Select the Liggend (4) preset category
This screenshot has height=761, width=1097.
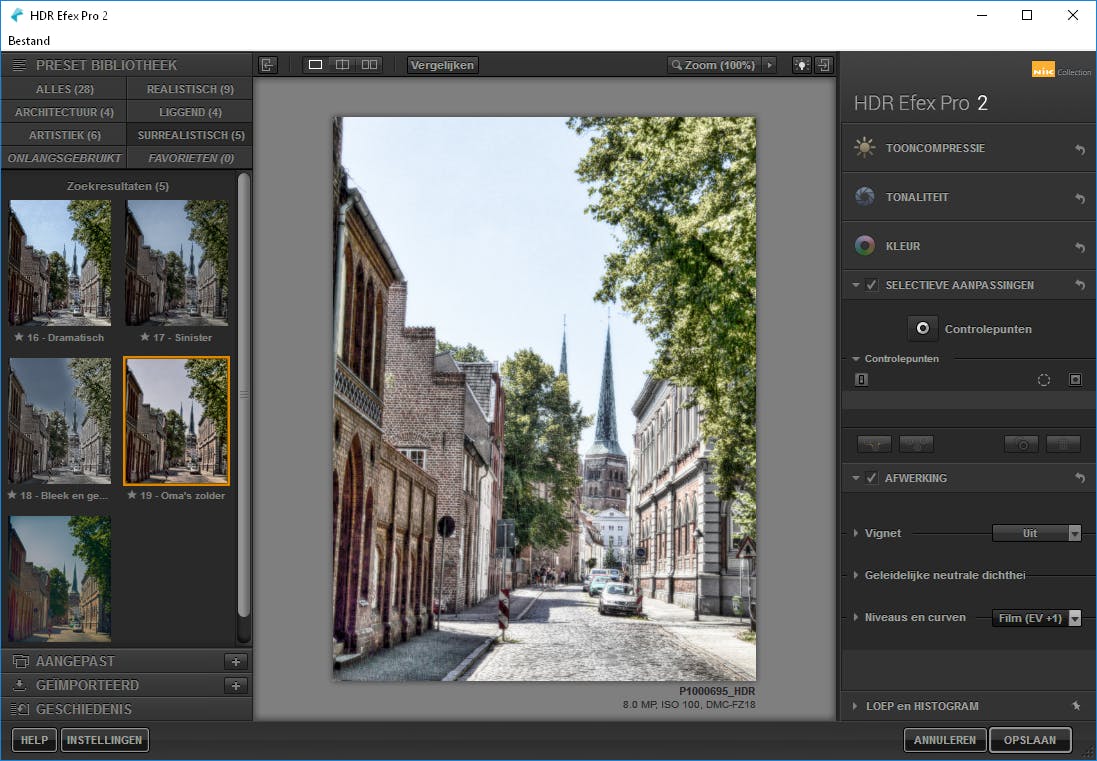(190, 112)
